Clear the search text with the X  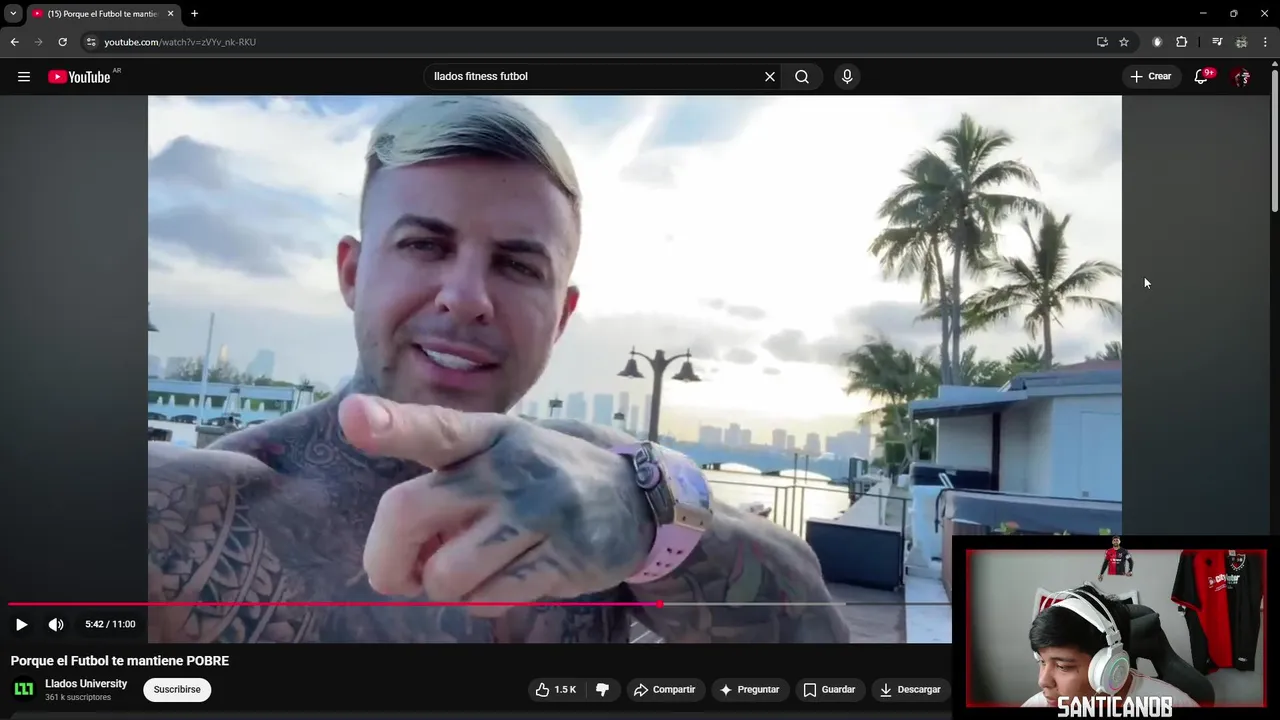coord(770,77)
